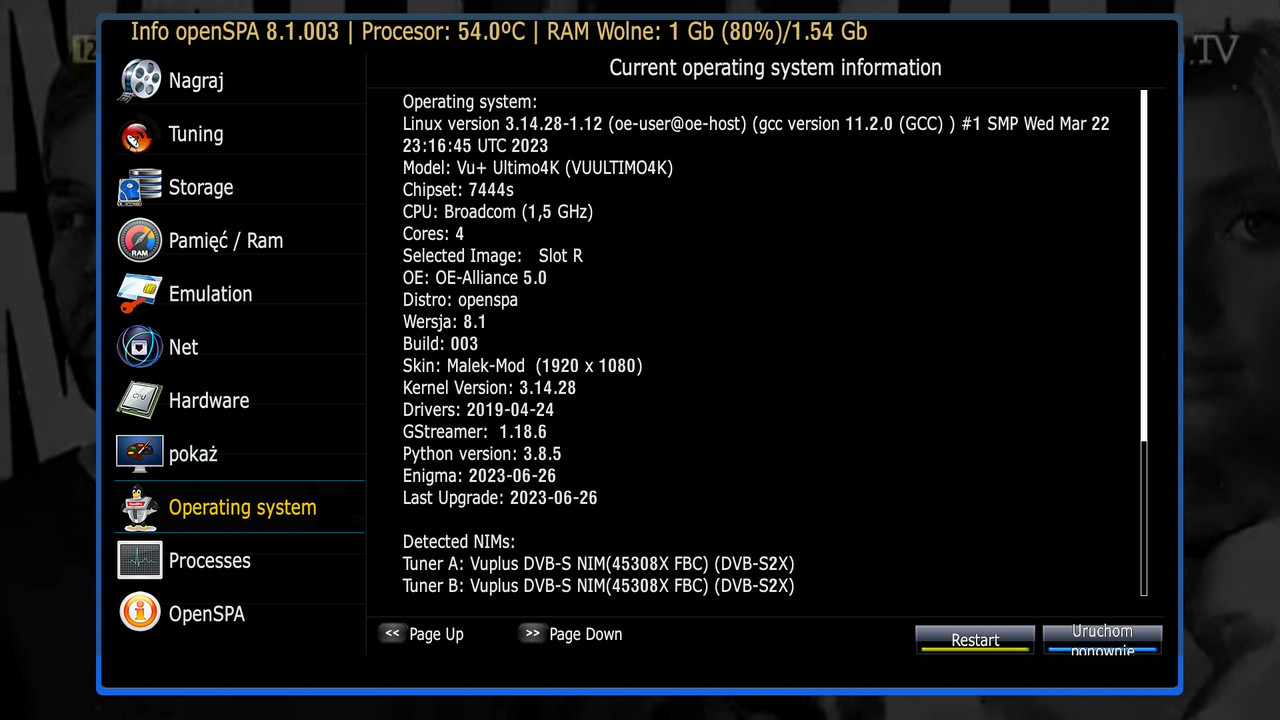Click the Selected Image: Slot R line
This screenshot has height=720, width=1280.
pos(492,255)
